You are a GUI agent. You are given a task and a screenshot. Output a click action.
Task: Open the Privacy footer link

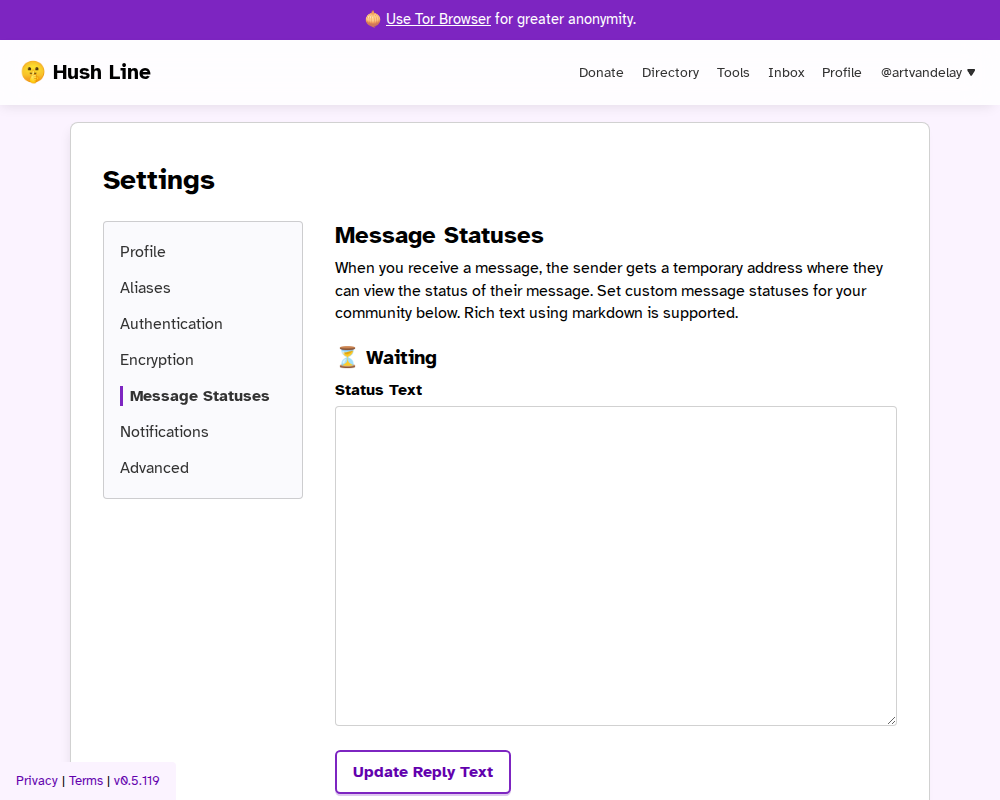[37, 781]
